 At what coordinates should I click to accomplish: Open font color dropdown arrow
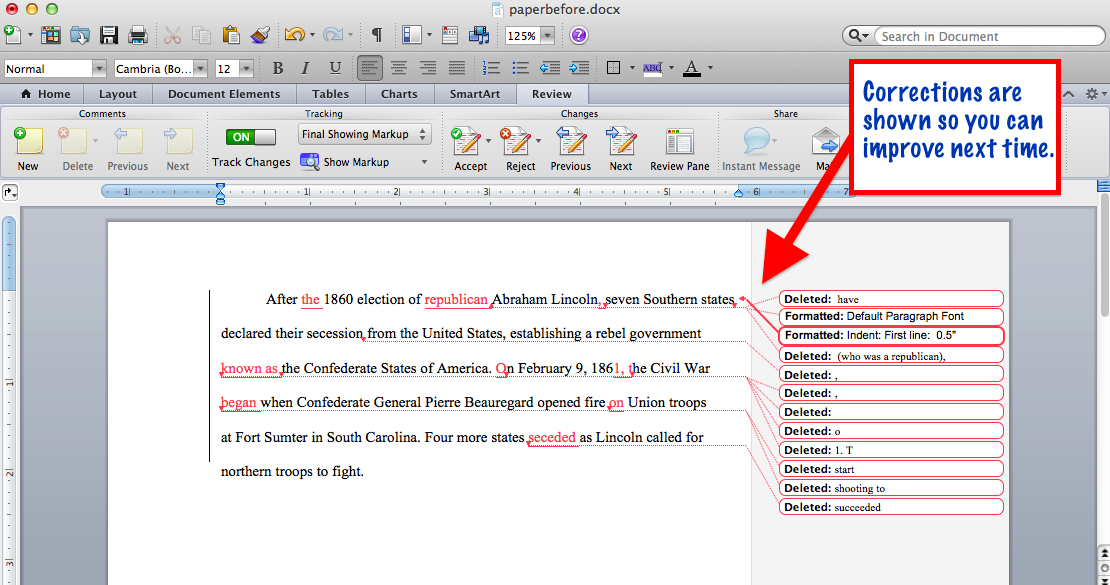(x=710, y=68)
